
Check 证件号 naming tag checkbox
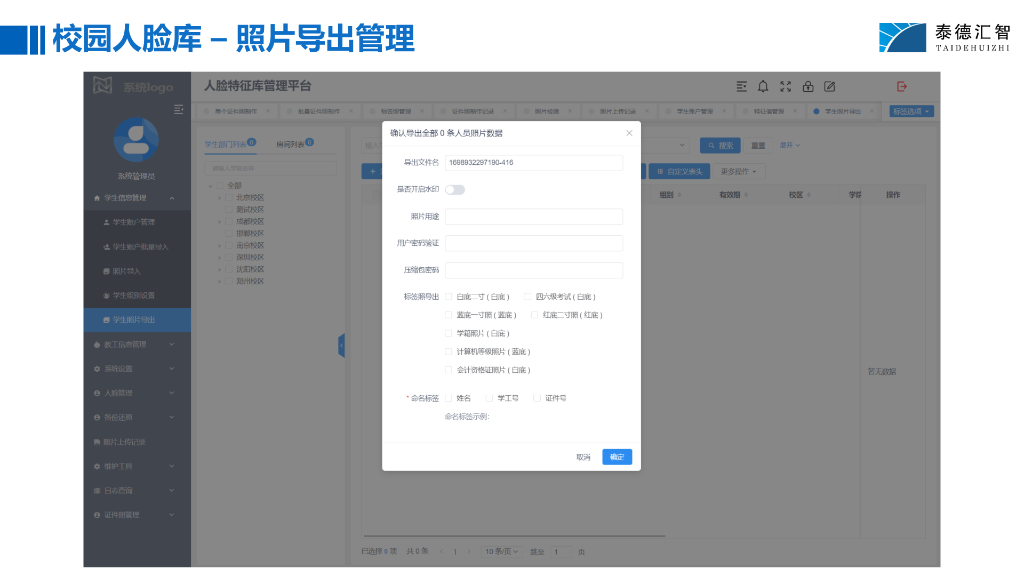pos(537,398)
